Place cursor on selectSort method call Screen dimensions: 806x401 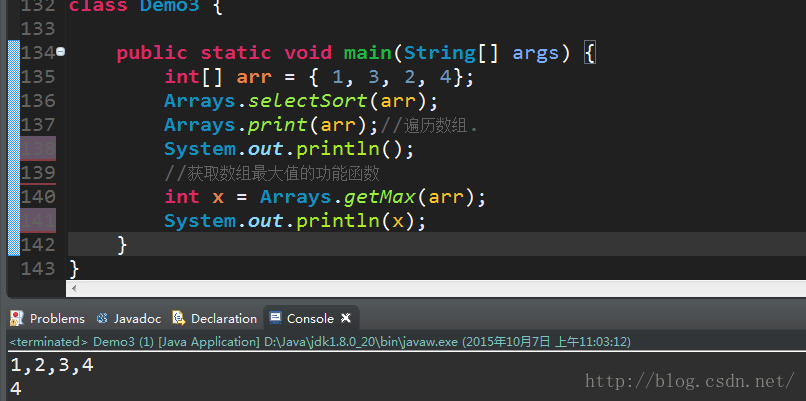tap(308, 101)
